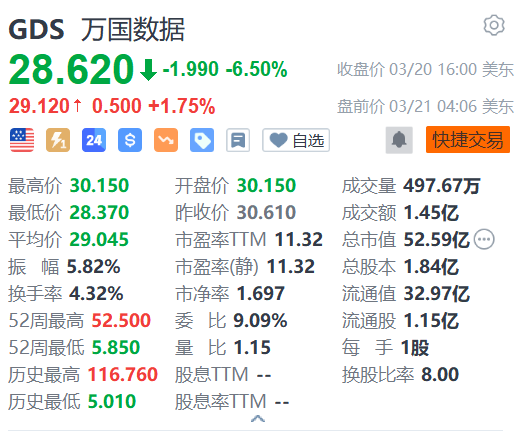Toggle the price alert bell

[x=399, y=140]
